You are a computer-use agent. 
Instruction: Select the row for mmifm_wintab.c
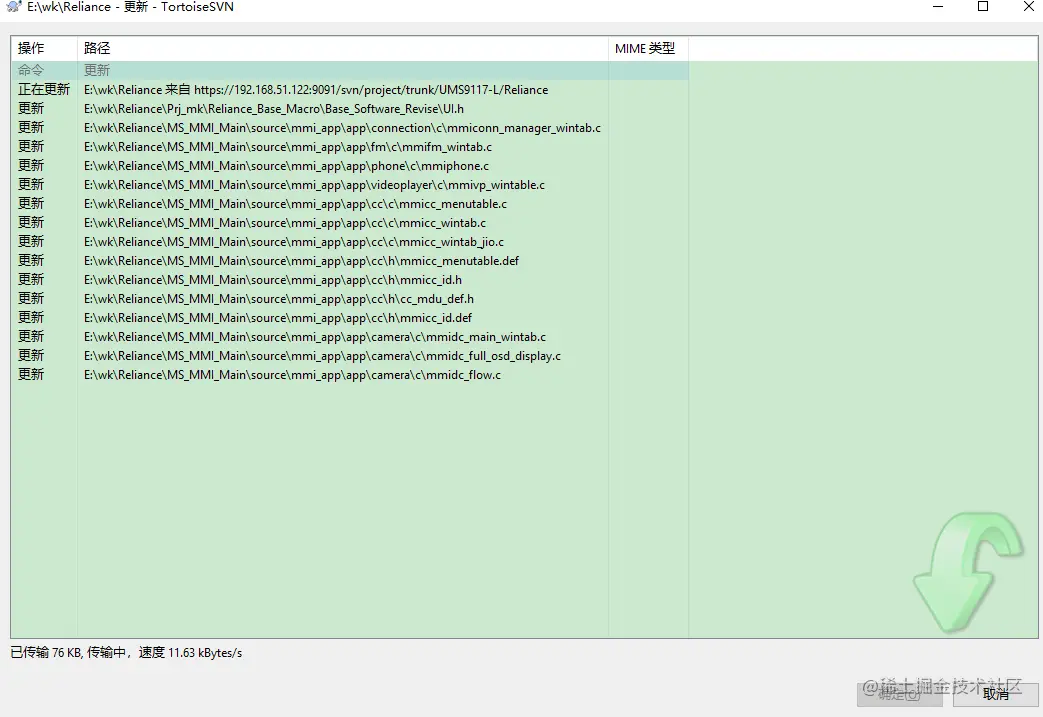coord(349,147)
